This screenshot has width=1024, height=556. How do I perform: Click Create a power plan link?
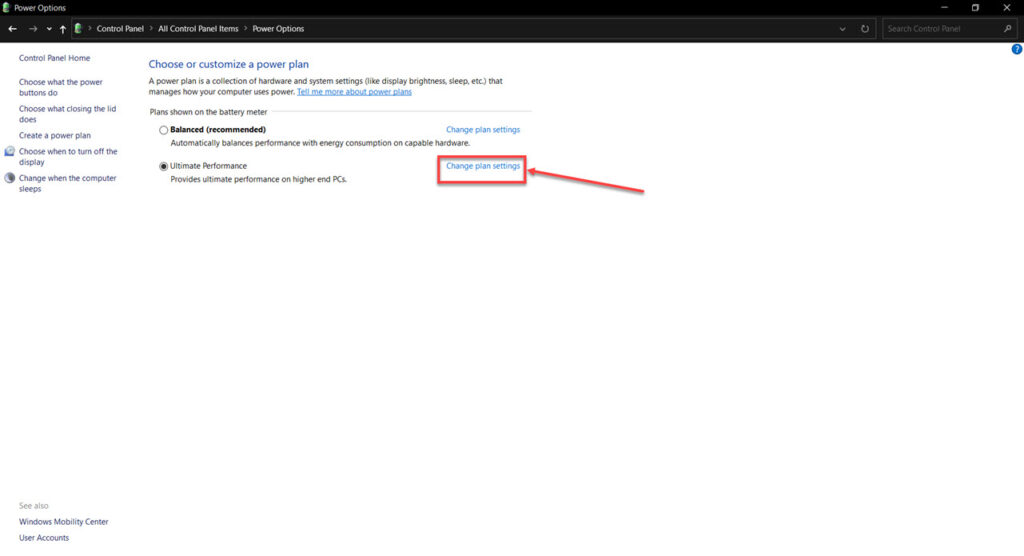pyautogui.click(x=55, y=135)
